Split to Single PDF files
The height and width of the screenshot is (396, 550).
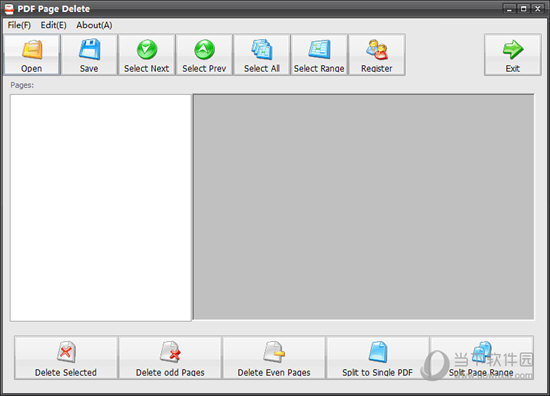378,358
